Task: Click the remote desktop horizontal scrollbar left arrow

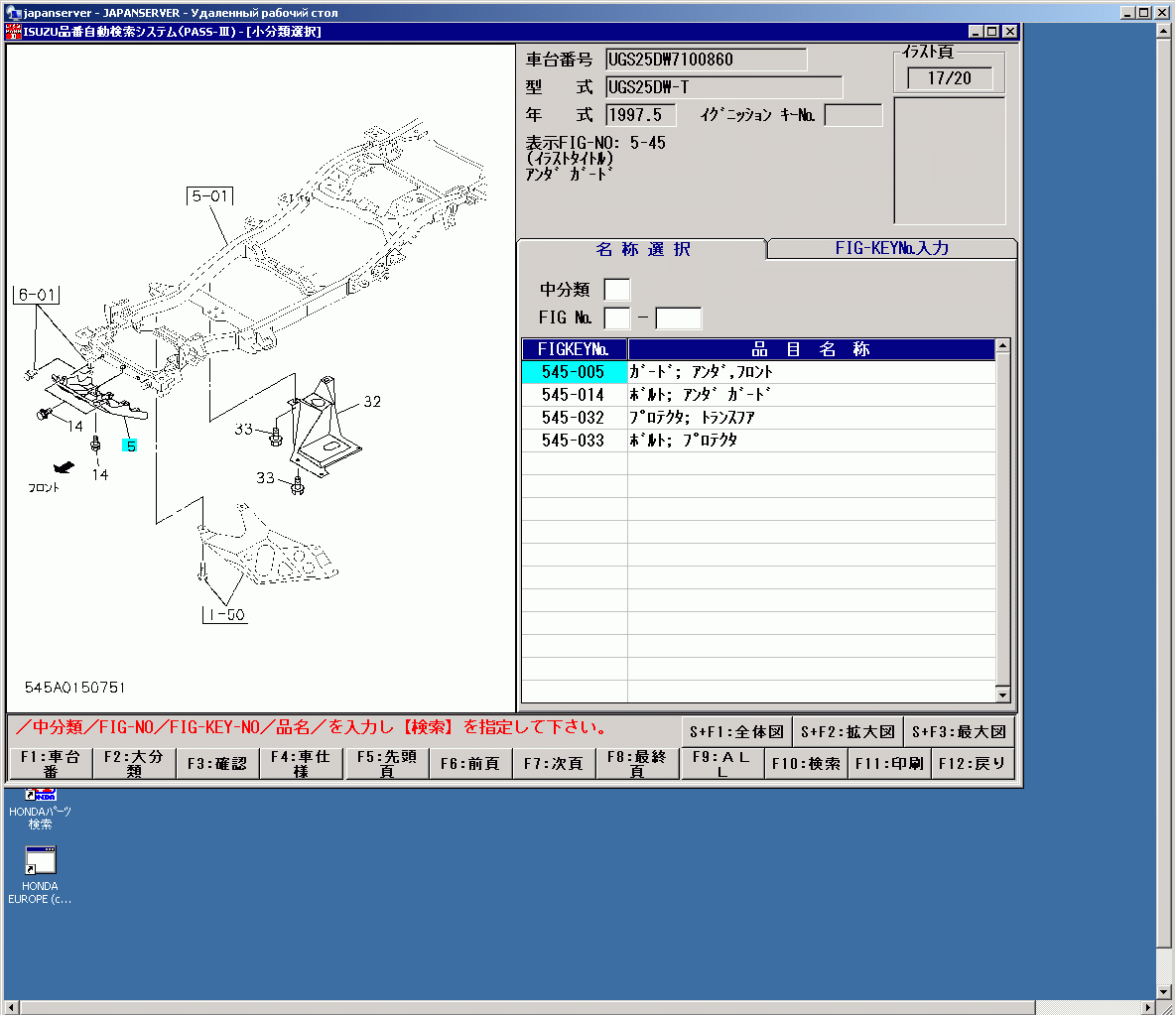Action: 11,1007
